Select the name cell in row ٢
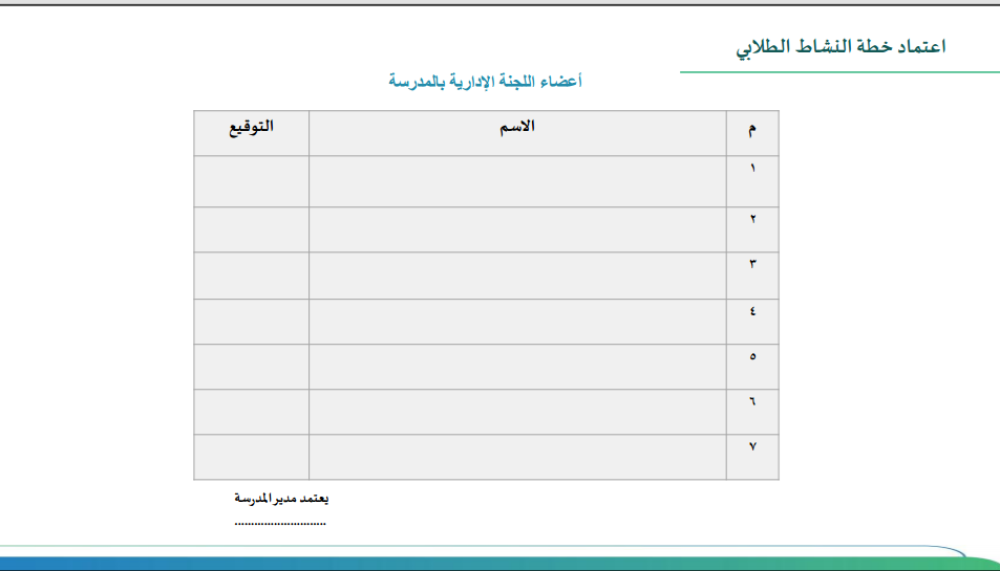This screenshot has width=1000, height=571. click(x=517, y=229)
